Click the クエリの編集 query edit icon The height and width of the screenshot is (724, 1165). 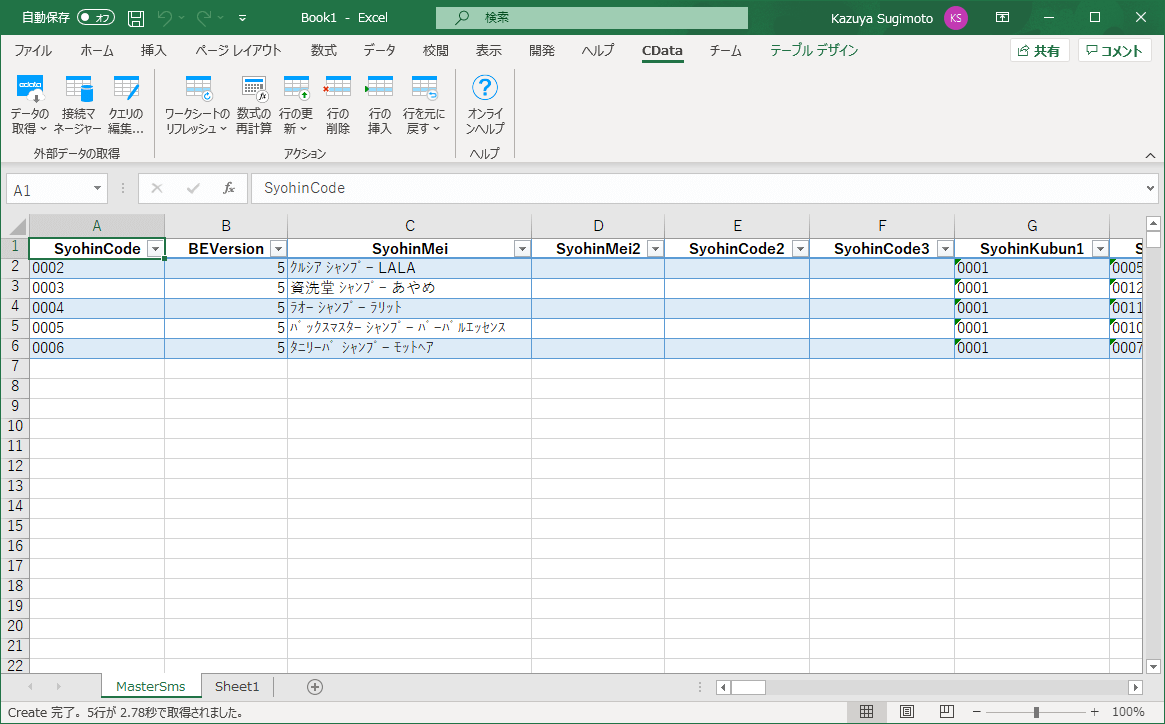(126, 90)
